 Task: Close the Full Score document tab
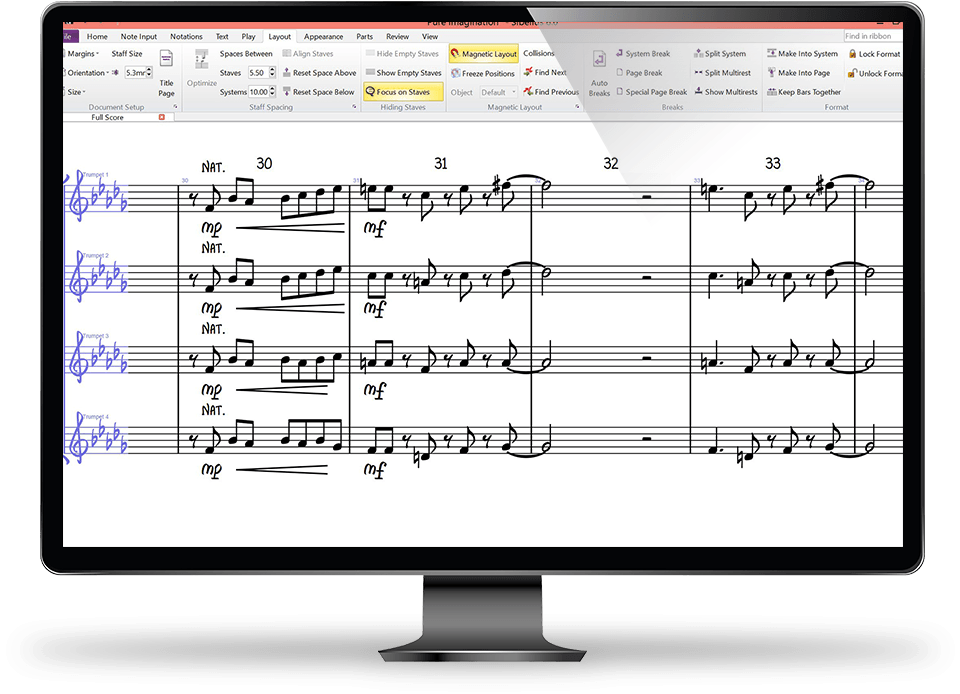click(x=162, y=117)
